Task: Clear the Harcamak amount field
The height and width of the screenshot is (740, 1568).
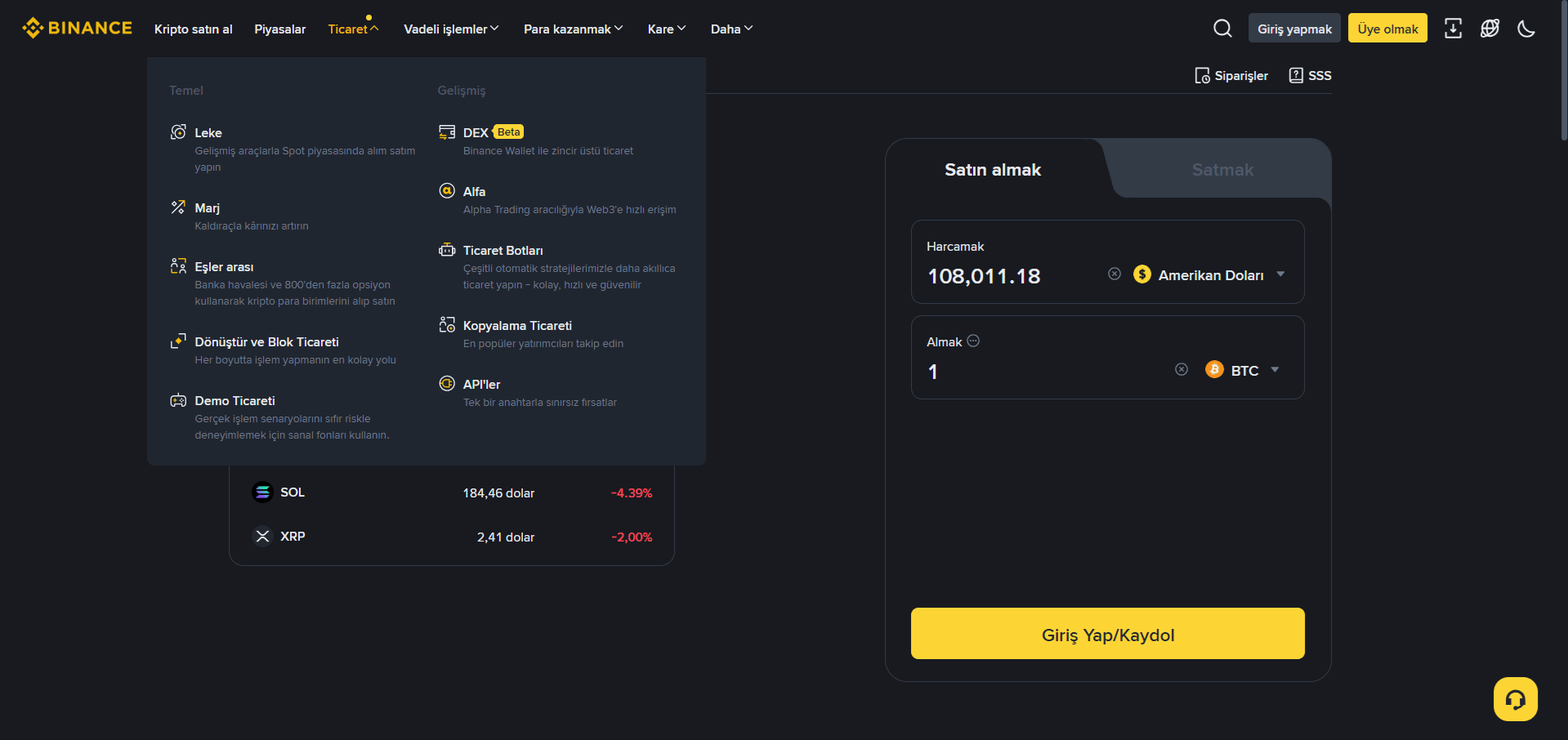Action: (1114, 274)
